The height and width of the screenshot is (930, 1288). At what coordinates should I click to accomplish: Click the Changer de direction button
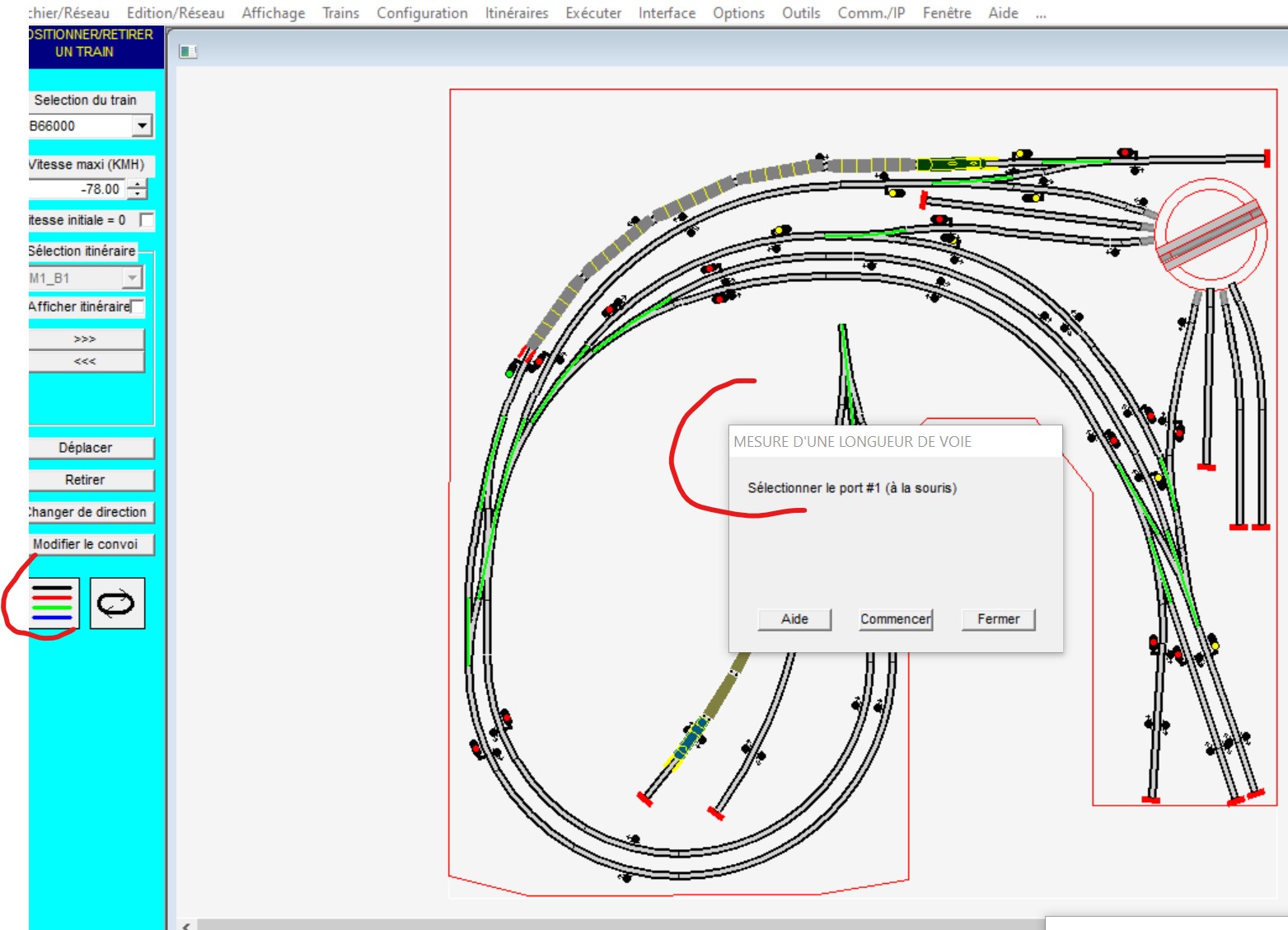click(91, 512)
